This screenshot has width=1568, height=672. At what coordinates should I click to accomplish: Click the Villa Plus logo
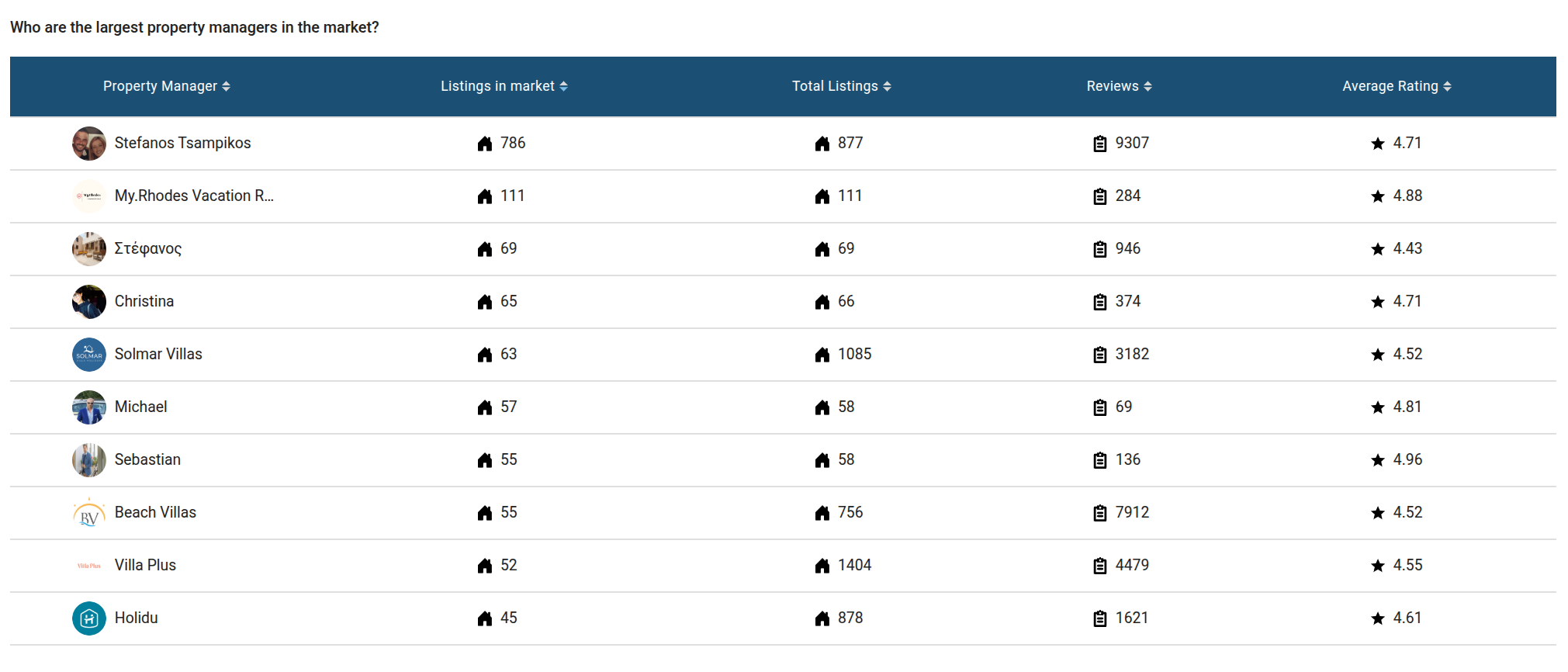click(x=89, y=566)
